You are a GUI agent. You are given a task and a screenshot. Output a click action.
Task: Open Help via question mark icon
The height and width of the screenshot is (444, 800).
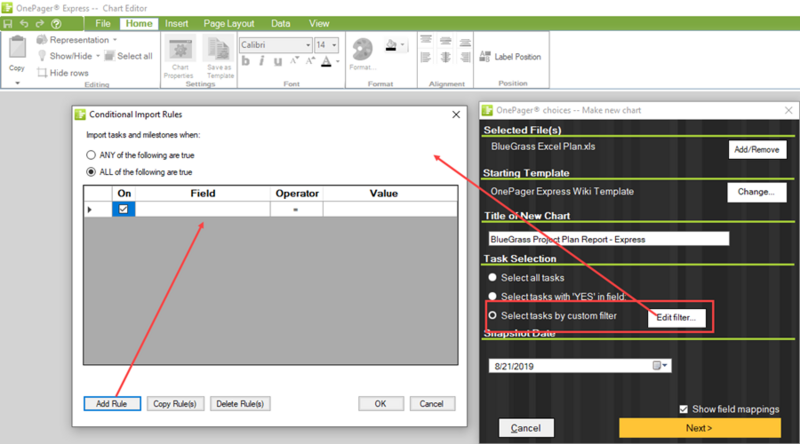click(57, 23)
